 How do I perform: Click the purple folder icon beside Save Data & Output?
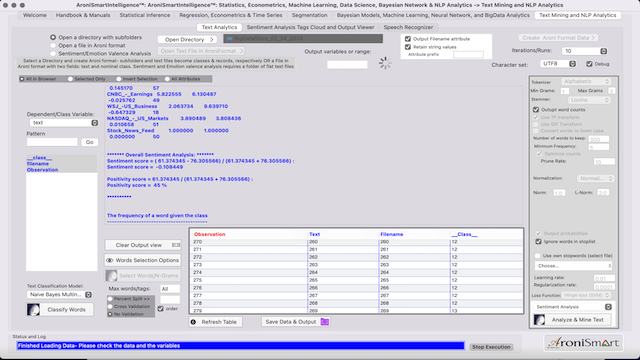tap(324, 322)
